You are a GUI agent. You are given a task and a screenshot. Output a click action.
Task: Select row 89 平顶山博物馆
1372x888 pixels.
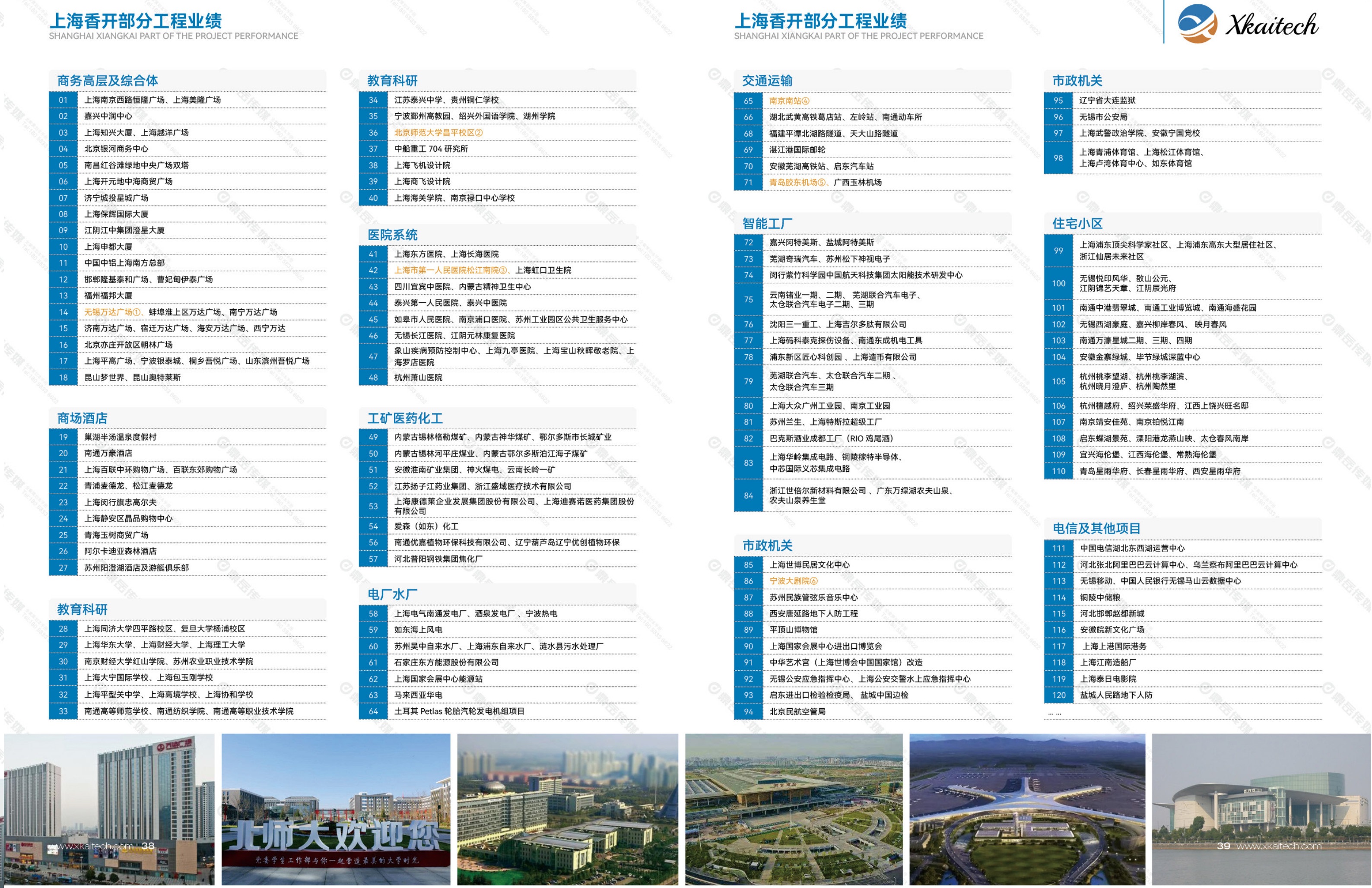(x=873, y=630)
